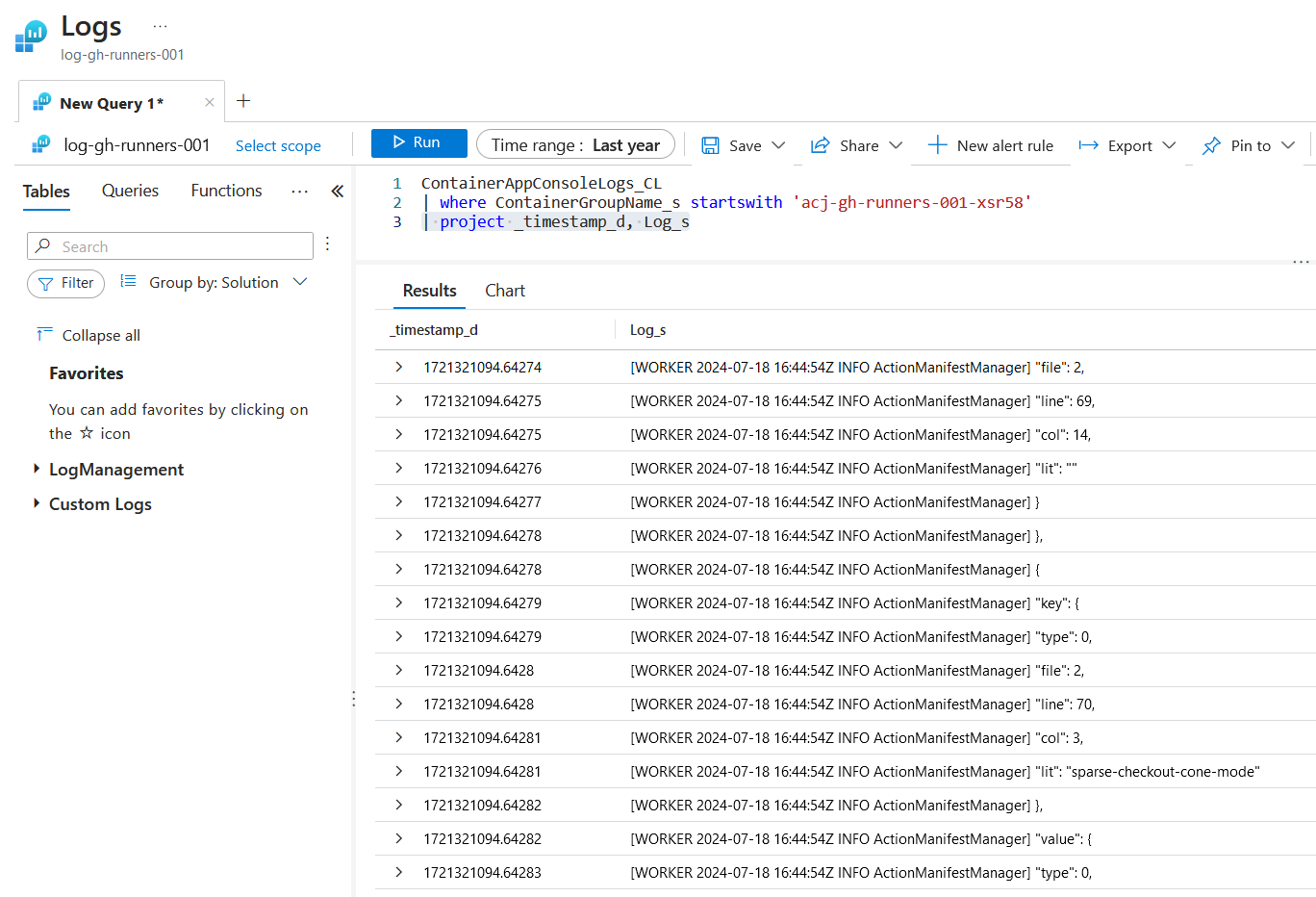Expand the row containing "col": 14
The height and width of the screenshot is (897, 1316).
coord(398,434)
